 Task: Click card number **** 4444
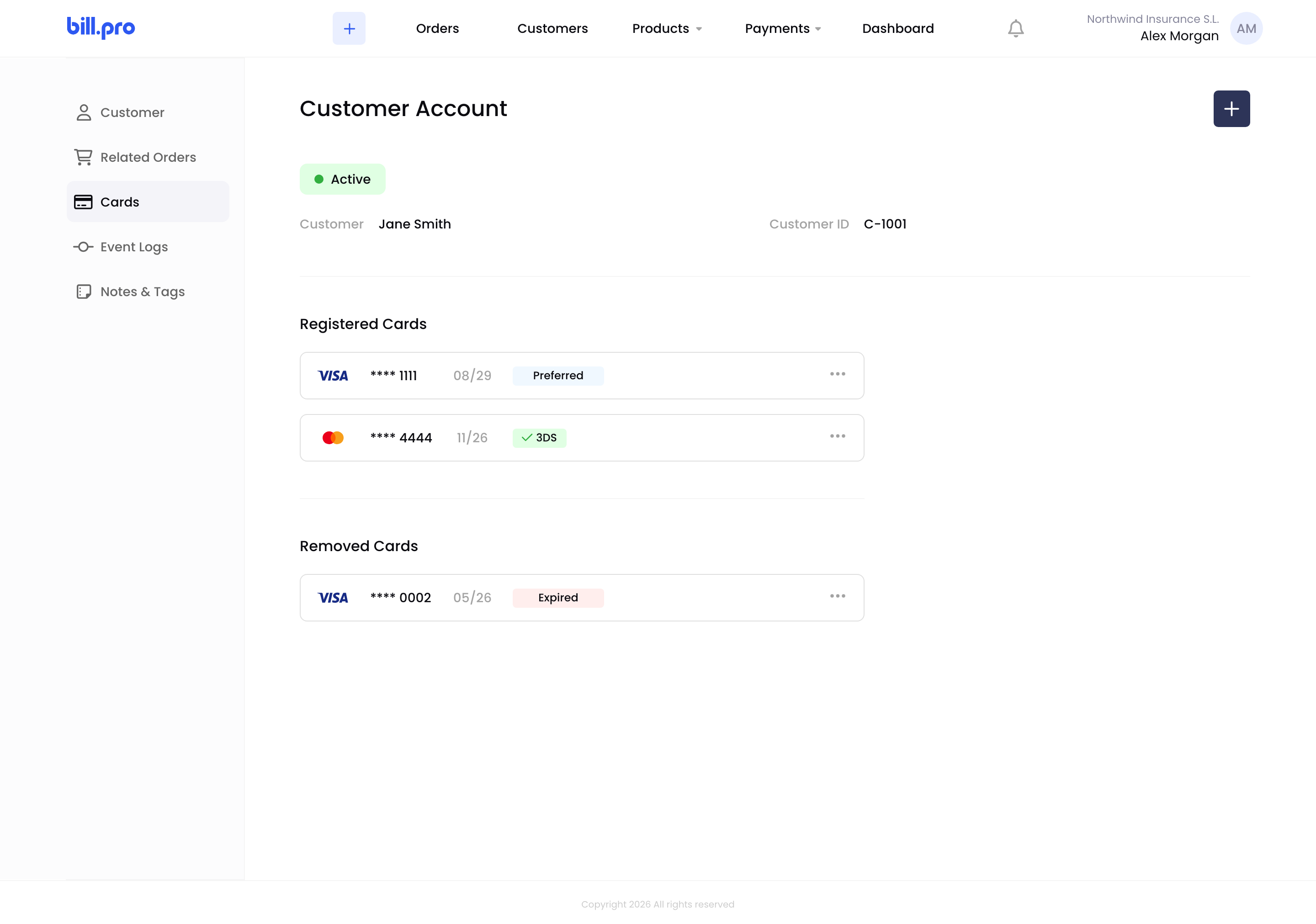click(x=401, y=438)
